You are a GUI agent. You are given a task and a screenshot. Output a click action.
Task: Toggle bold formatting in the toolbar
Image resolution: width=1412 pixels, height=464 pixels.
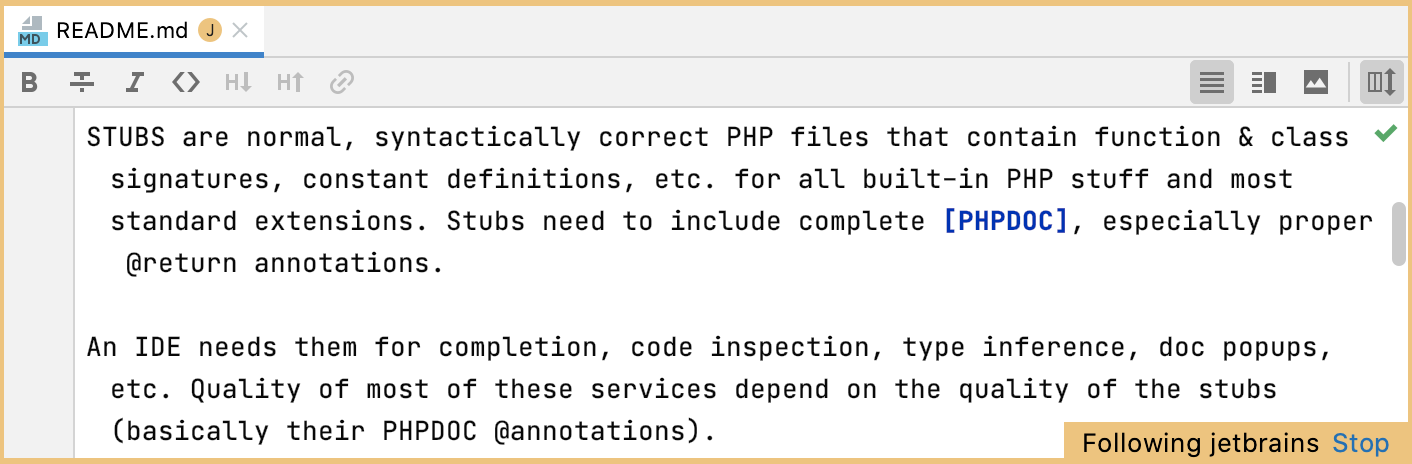tap(30, 82)
